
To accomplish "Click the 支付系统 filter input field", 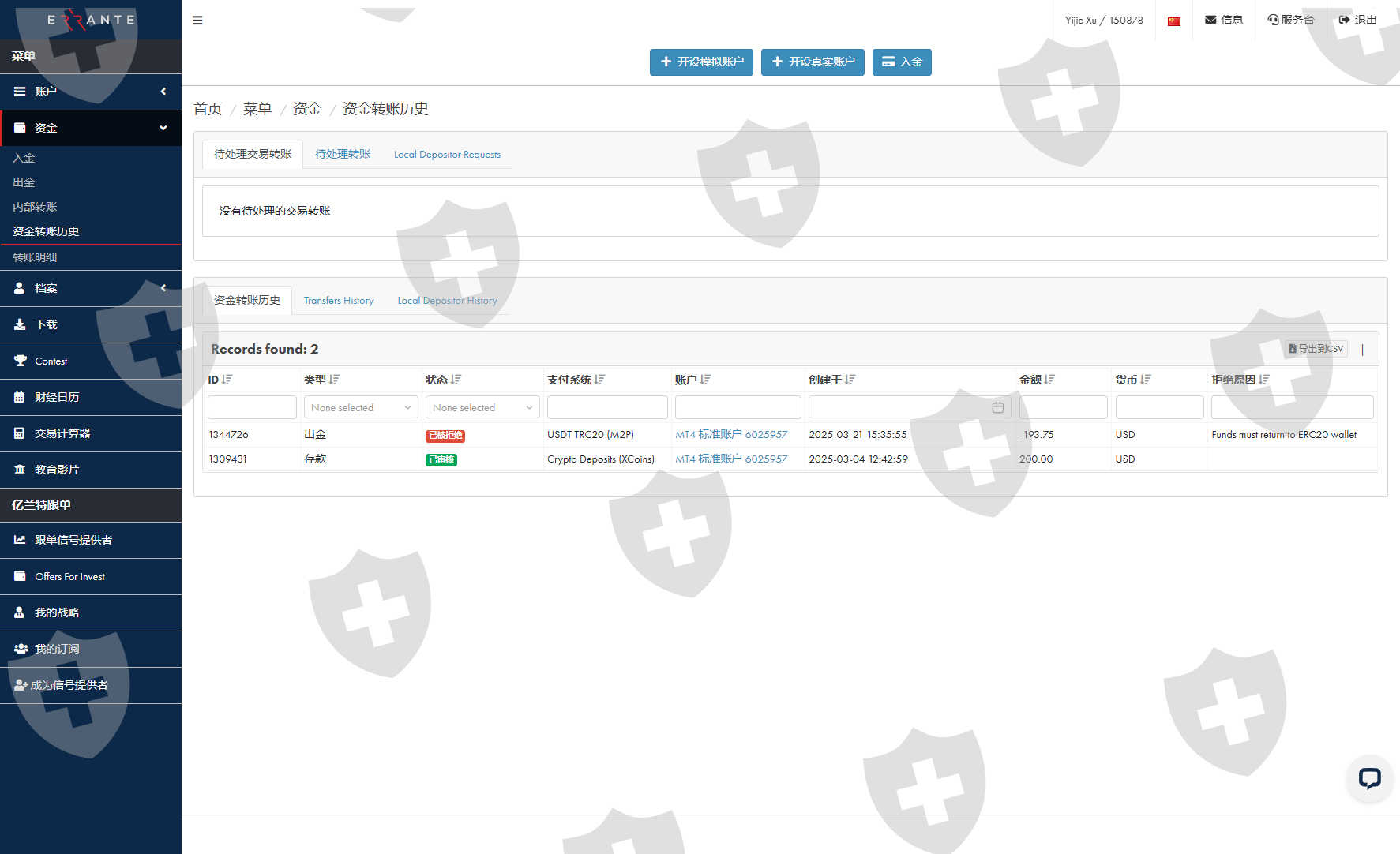I will (x=607, y=407).
